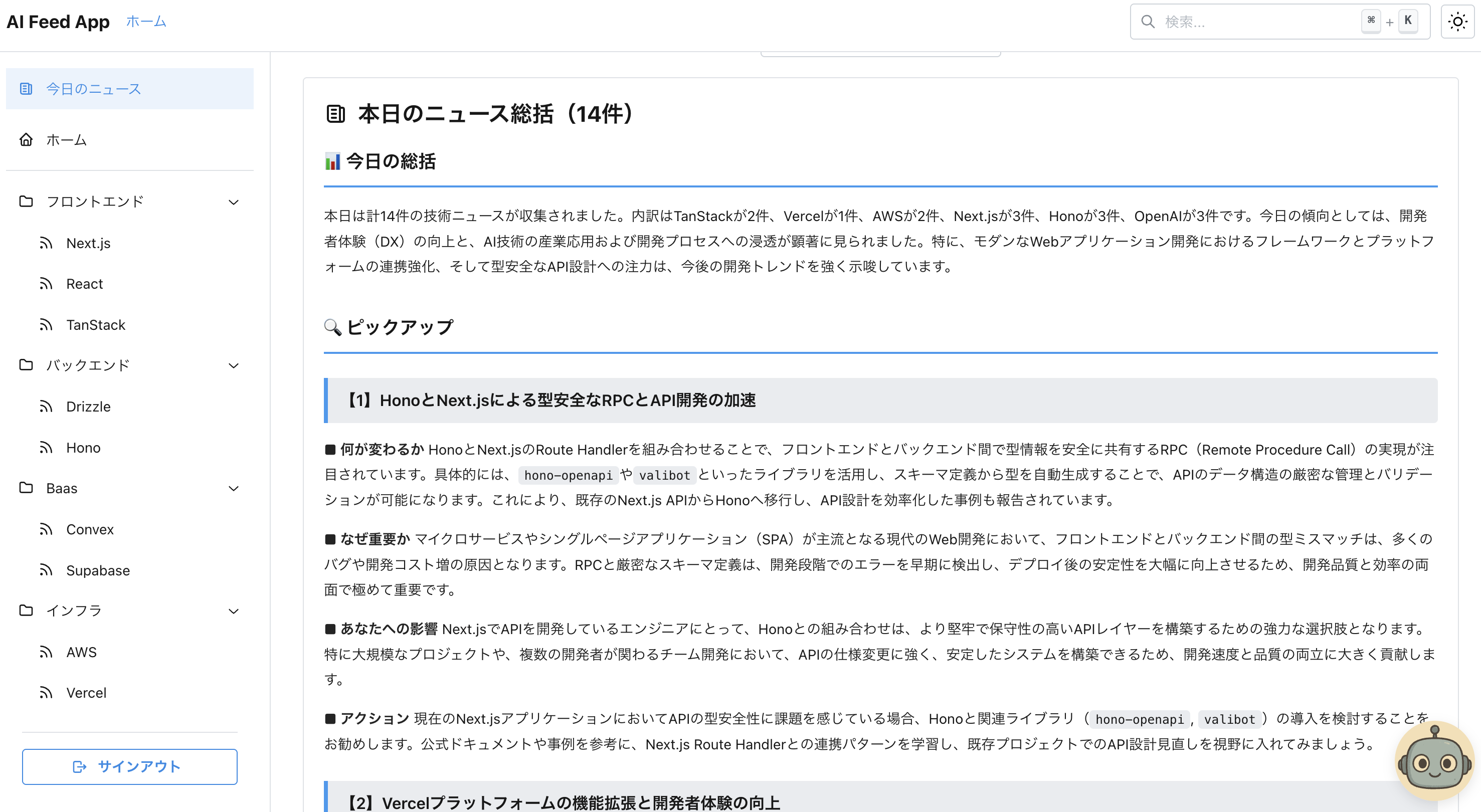Toggle light/dark theme with the sun button
Image resolution: width=1481 pixels, height=812 pixels.
point(1458,21)
